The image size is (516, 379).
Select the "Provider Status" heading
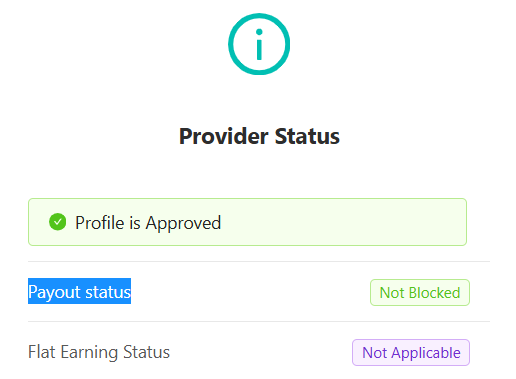pos(259,136)
